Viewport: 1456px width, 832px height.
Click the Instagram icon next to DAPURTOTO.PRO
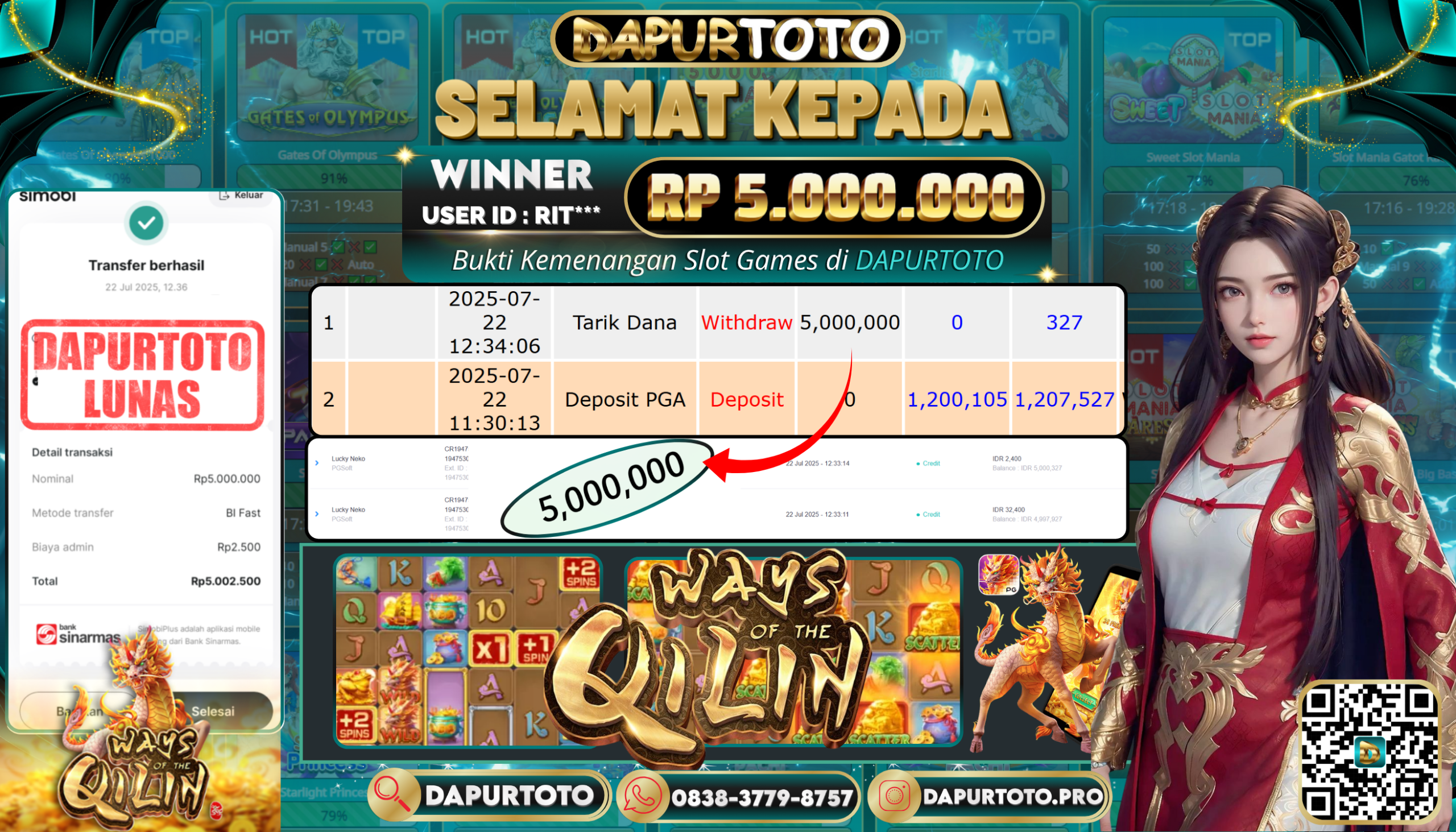coord(894,796)
